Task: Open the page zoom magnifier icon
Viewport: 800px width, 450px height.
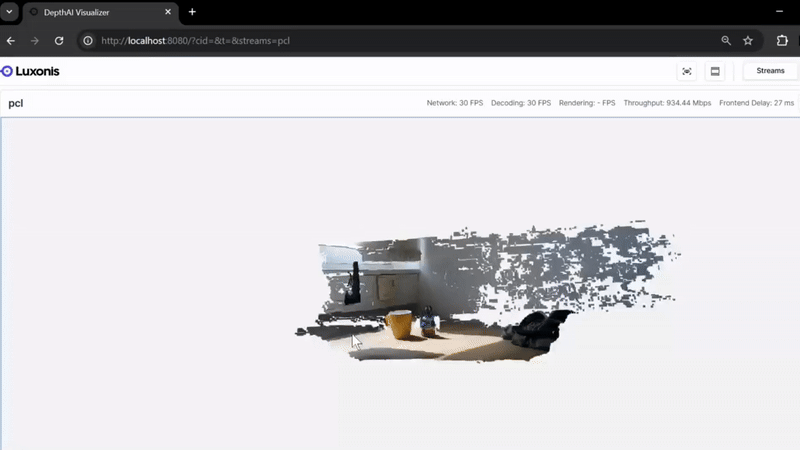Action: point(726,41)
